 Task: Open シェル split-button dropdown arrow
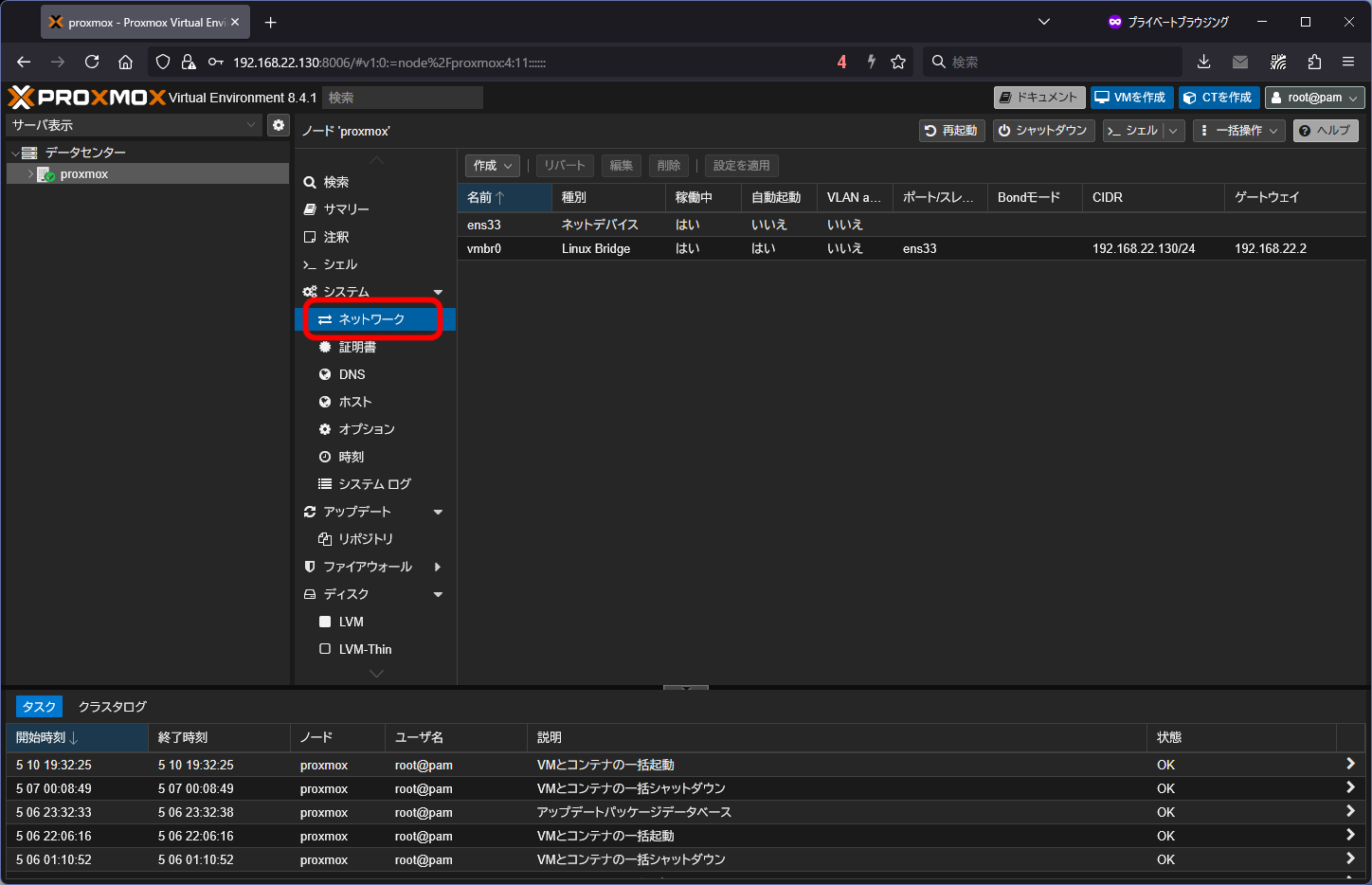pyautogui.click(x=1173, y=131)
